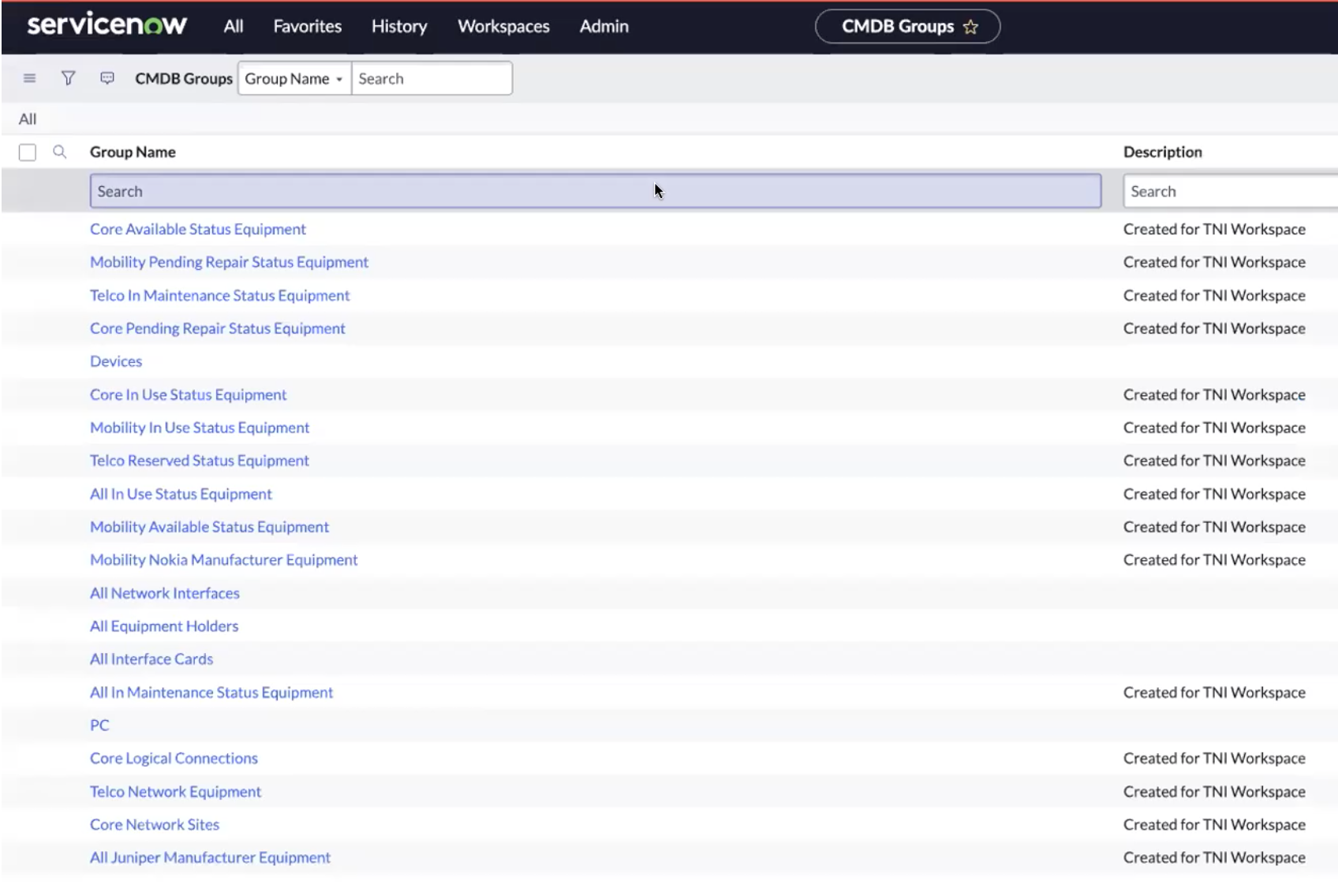Open Core Pending Repair Status Equipment
The height and width of the screenshot is (896, 1338).
pyautogui.click(x=218, y=328)
